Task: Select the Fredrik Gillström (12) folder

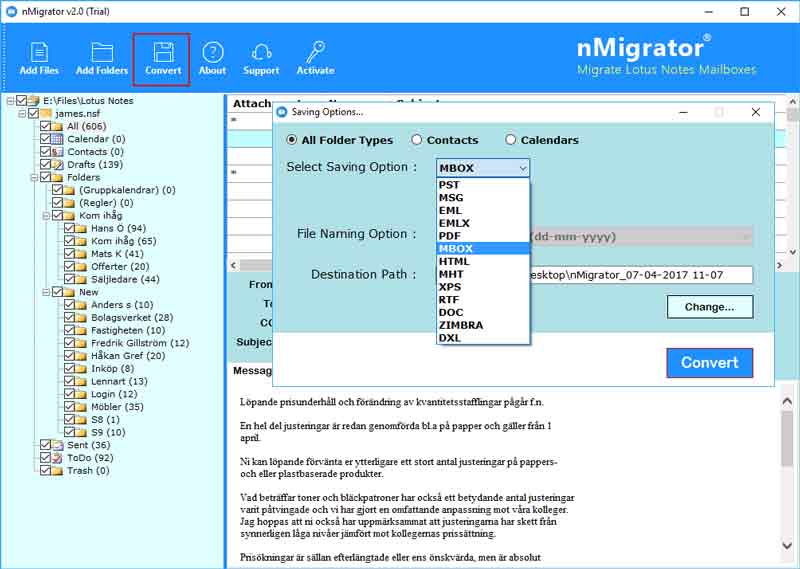Action: click(140, 343)
